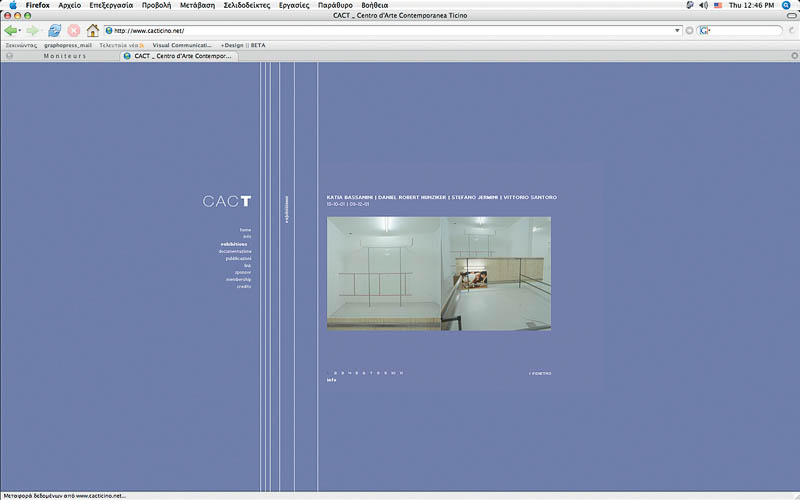Open the URL history dropdown arrow
Image resolution: width=800 pixels, height=500 pixels.
coord(677,31)
